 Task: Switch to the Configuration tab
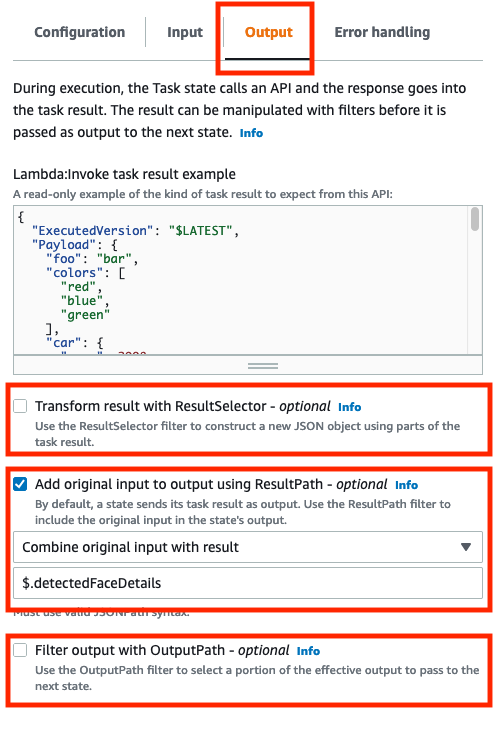80,32
